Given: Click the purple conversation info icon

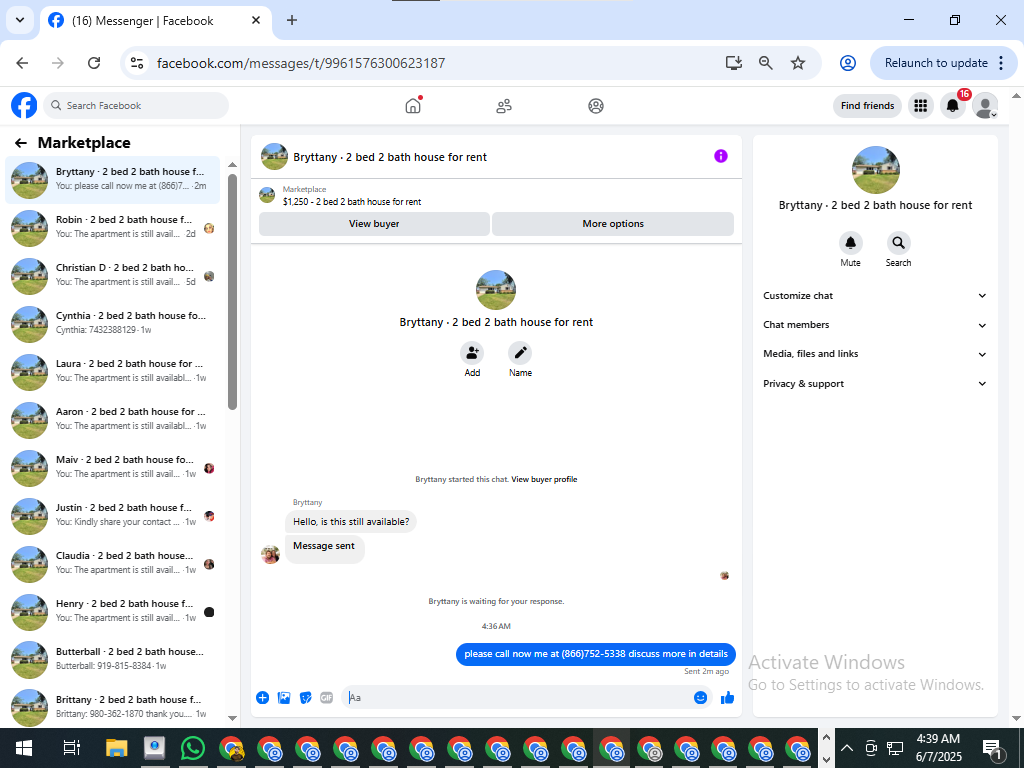Looking at the screenshot, I should (x=721, y=156).
